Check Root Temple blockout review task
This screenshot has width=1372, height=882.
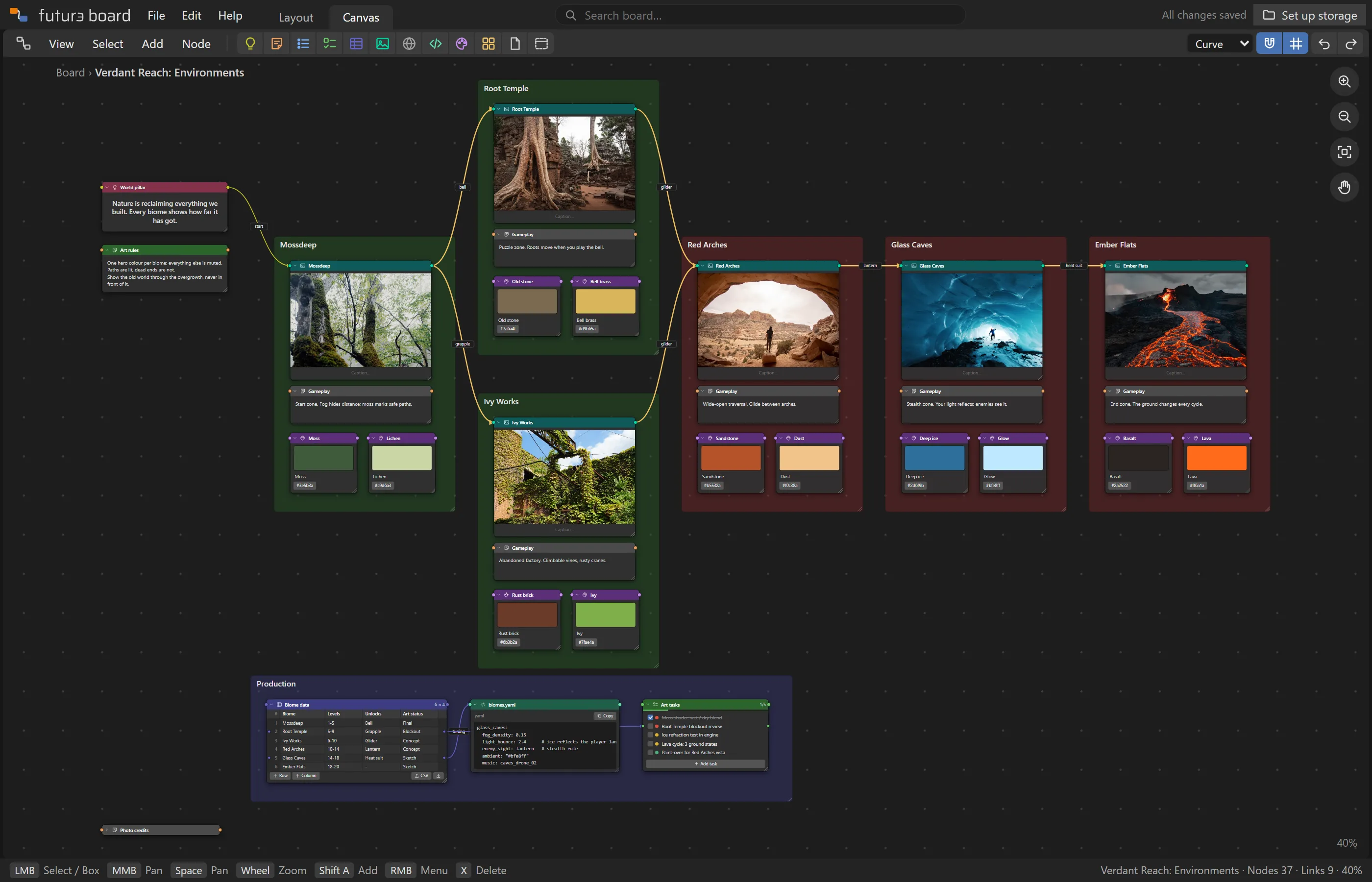pyautogui.click(x=650, y=726)
